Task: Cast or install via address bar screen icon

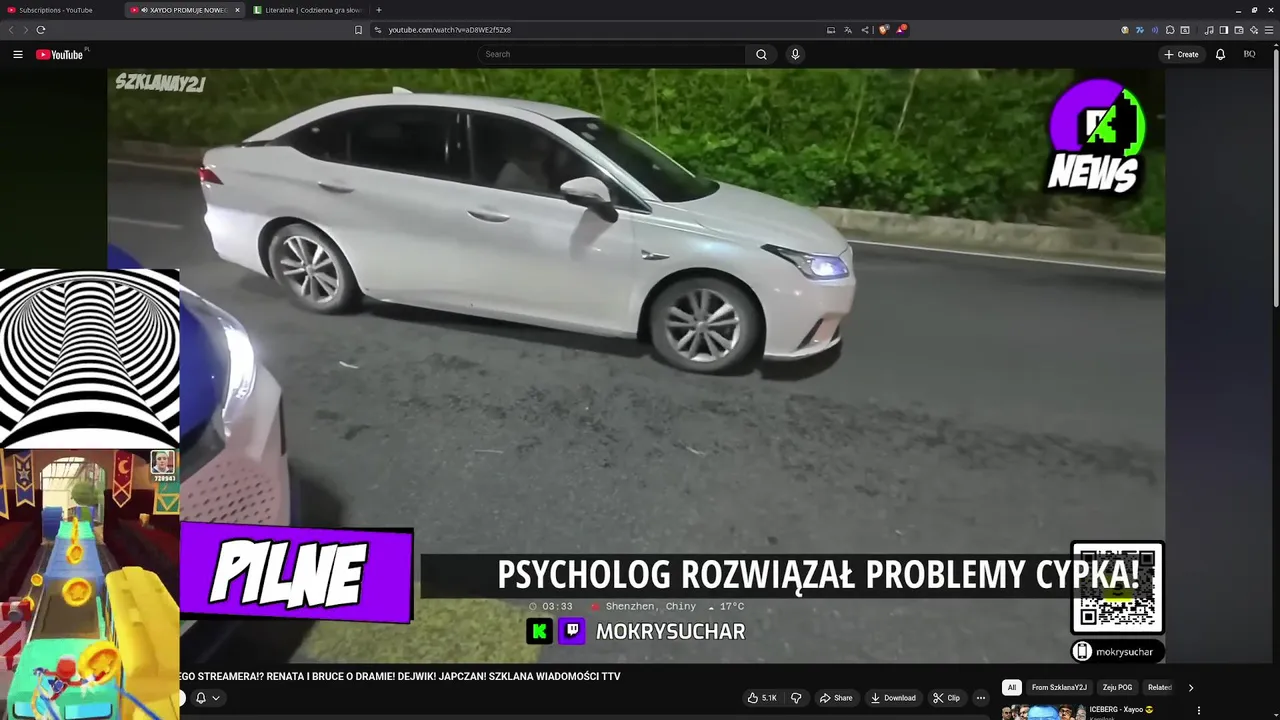Action: pyautogui.click(x=831, y=30)
